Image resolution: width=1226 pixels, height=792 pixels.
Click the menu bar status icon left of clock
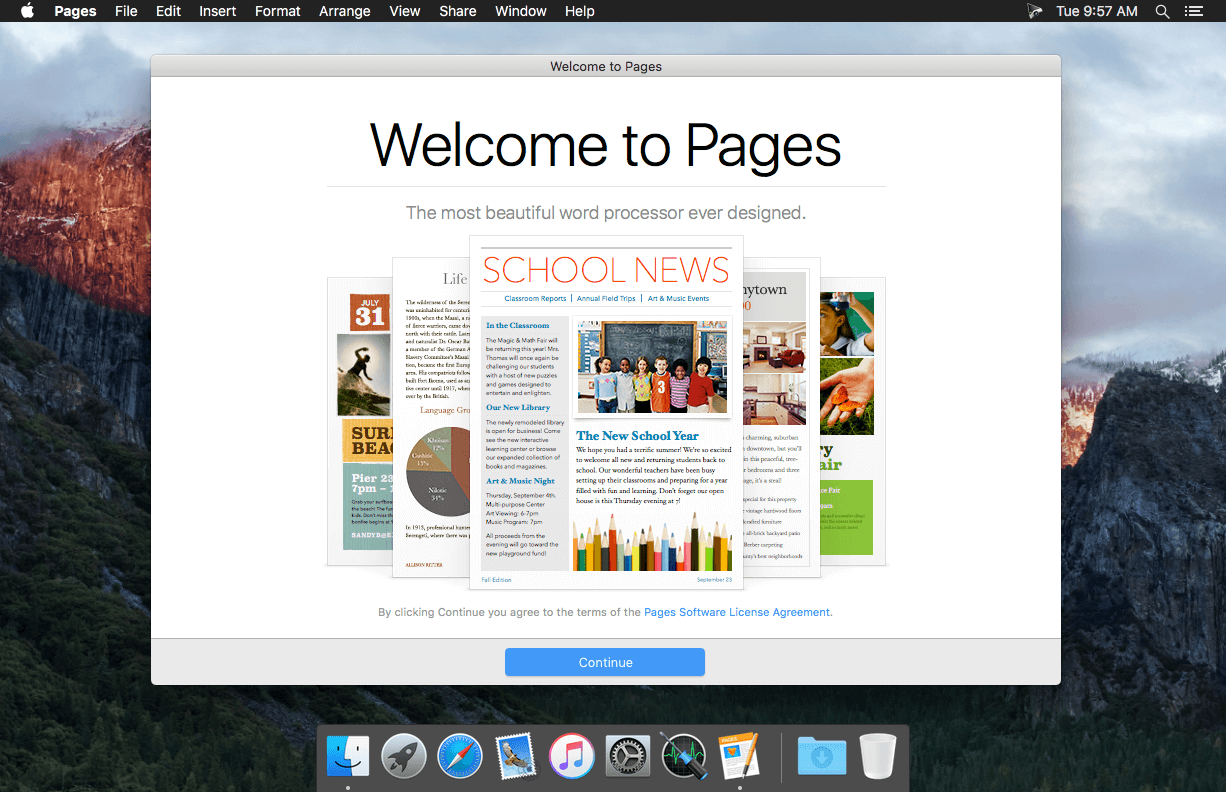click(x=1035, y=11)
